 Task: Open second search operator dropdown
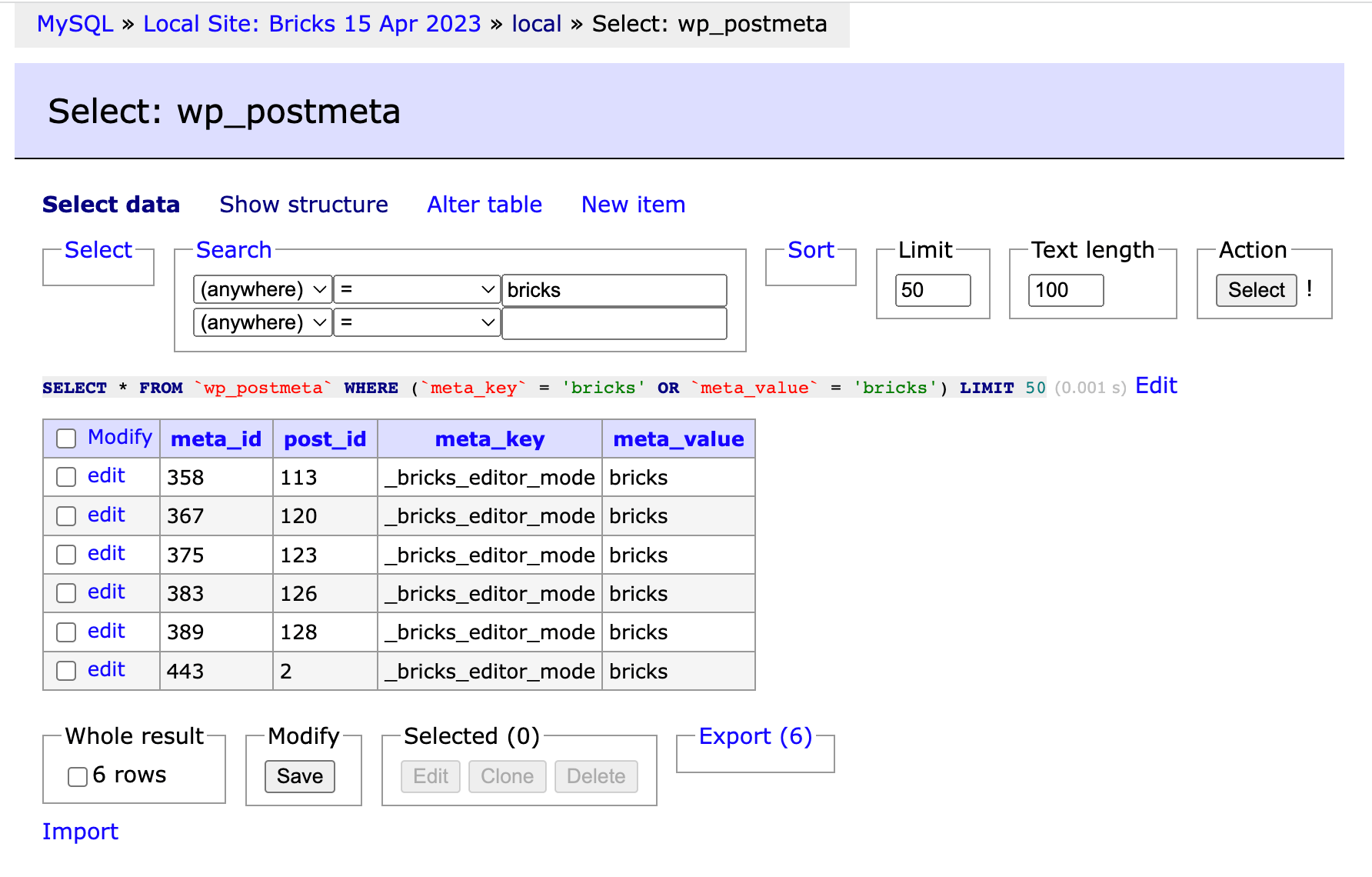[417, 322]
